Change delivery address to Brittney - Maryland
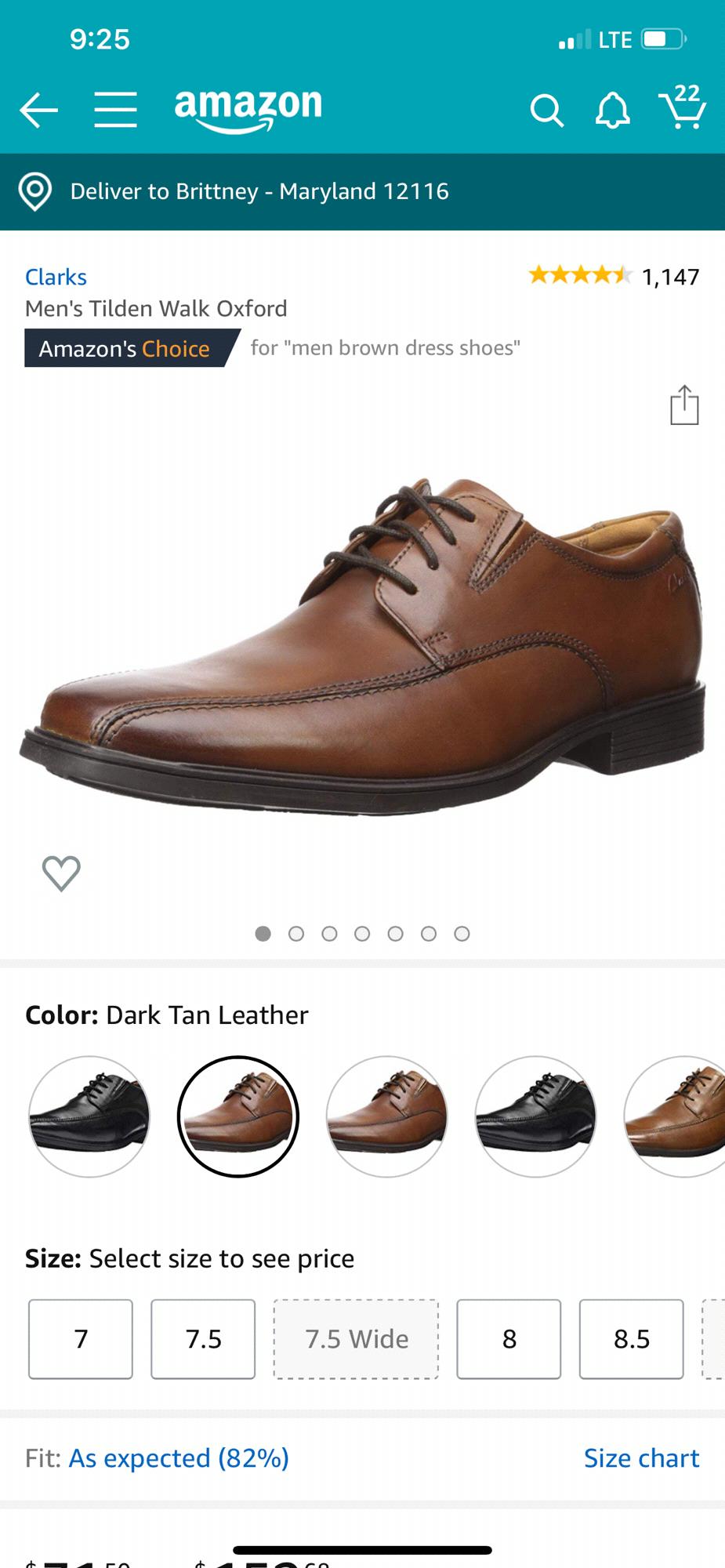The width and height of the screenshot is (725, 1568). coord(259,191)
